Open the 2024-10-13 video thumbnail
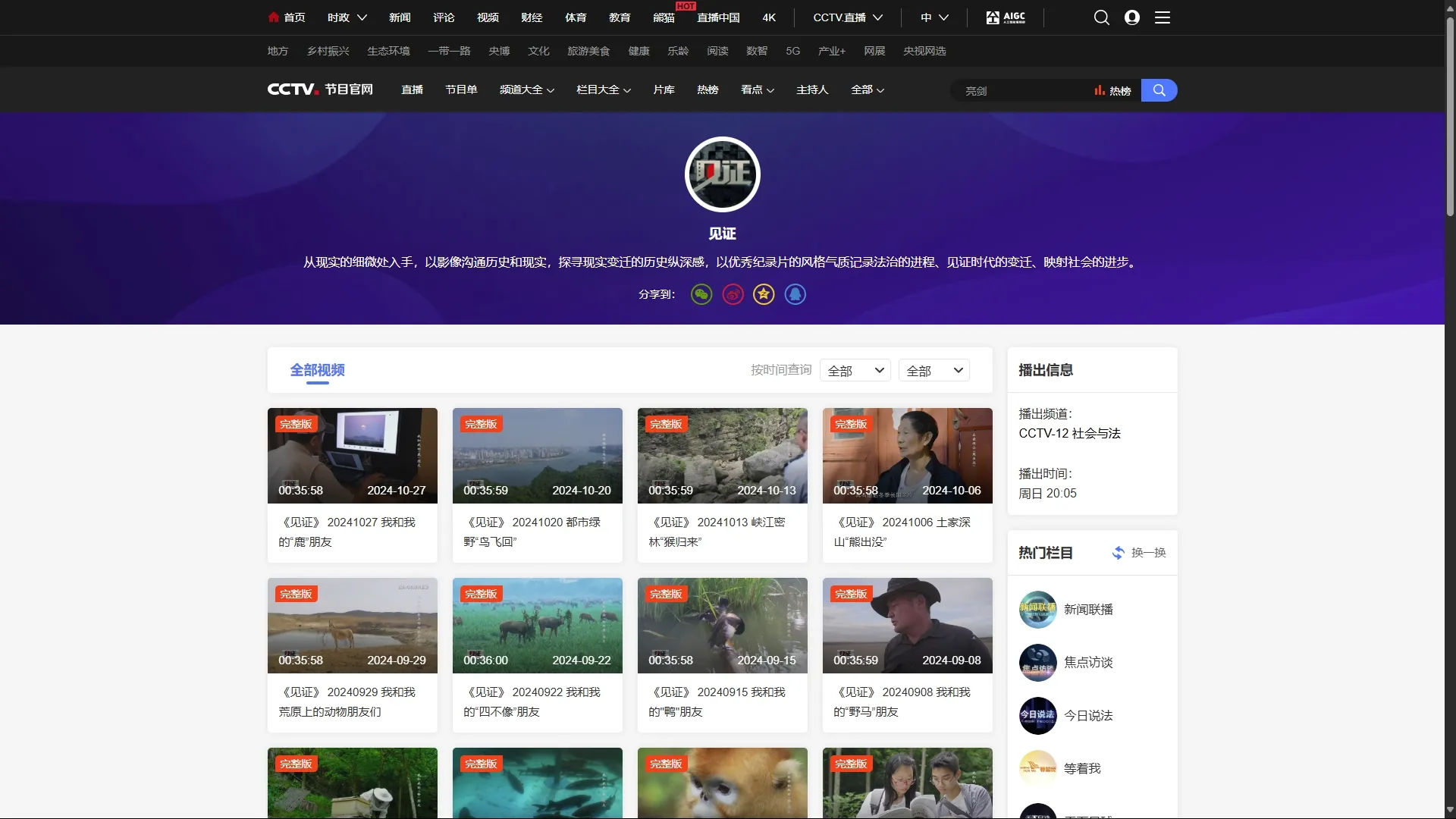 [x=722, y=456]
